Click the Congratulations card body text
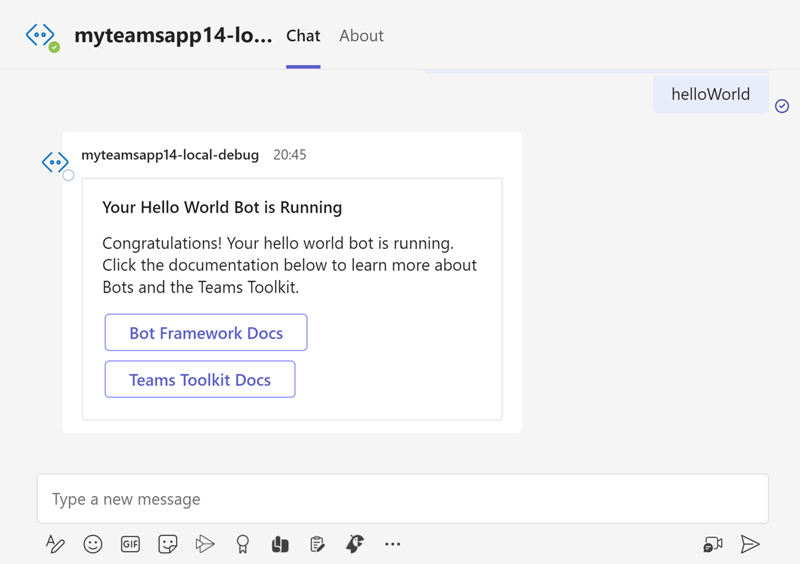The height and width of the screenshot is (564, 800). [x=289, y=265]
